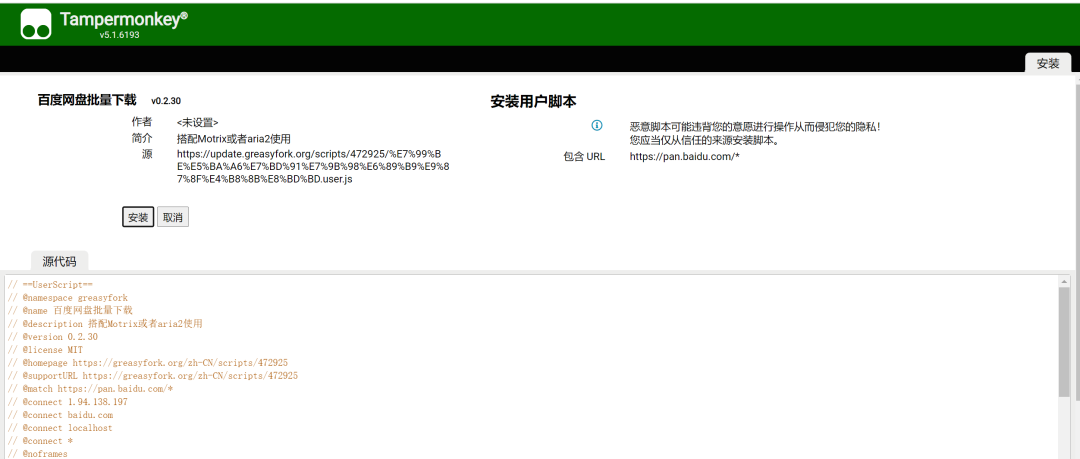Click the @namespace greasyfork code line
Screen dimensions: 1080x459
tap(68, 298)
